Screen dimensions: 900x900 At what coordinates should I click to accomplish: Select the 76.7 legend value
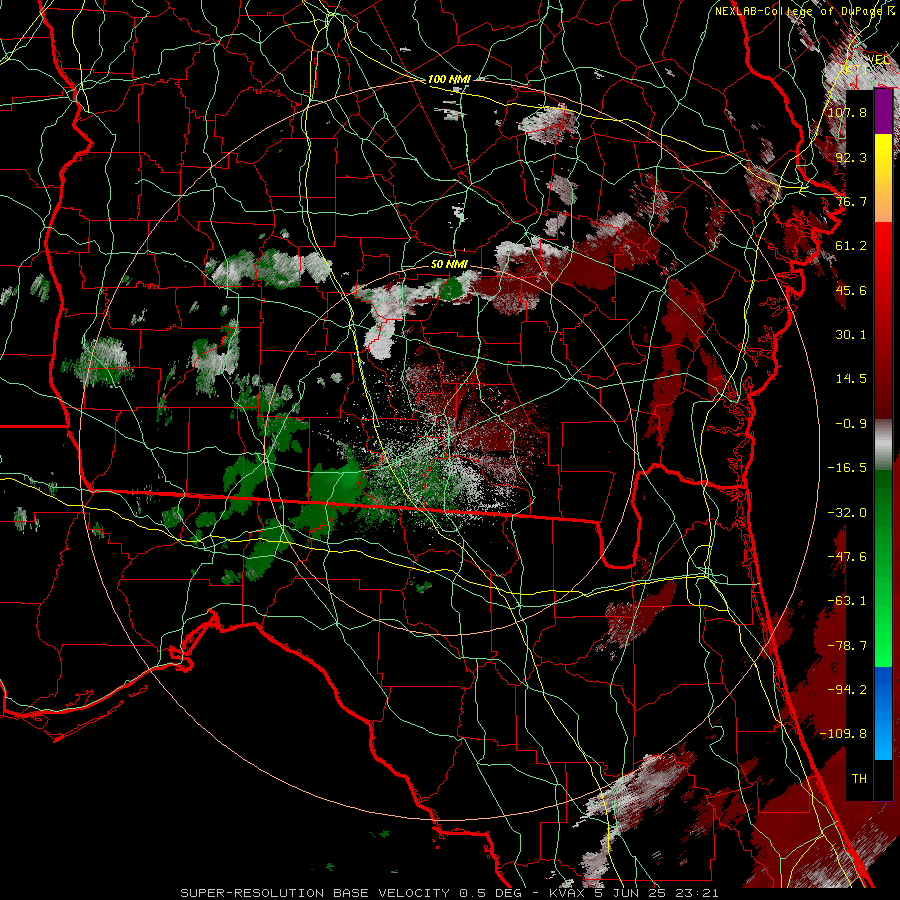[851, 201]
